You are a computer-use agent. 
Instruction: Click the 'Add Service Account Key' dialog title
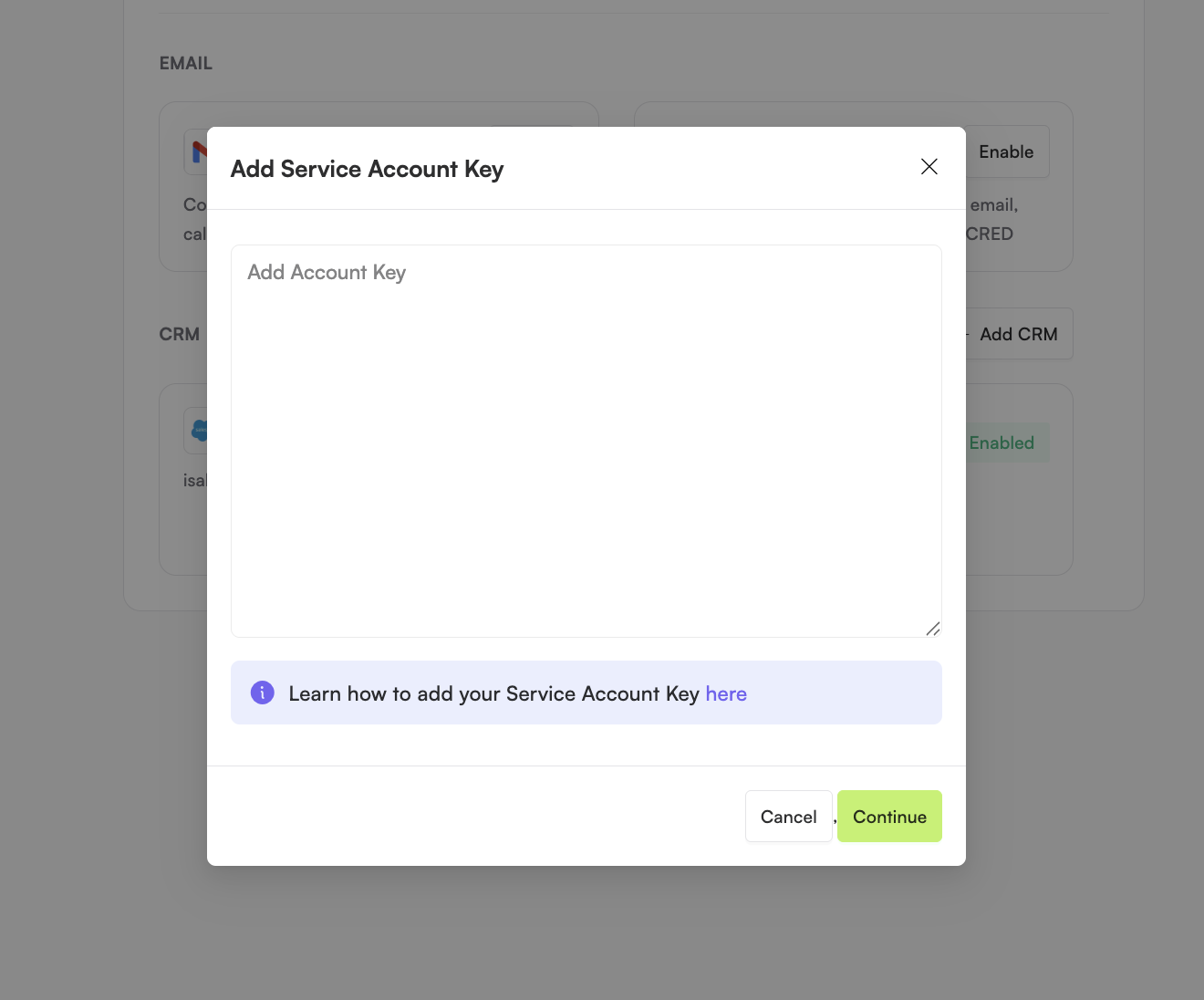[x=367, y=169]
